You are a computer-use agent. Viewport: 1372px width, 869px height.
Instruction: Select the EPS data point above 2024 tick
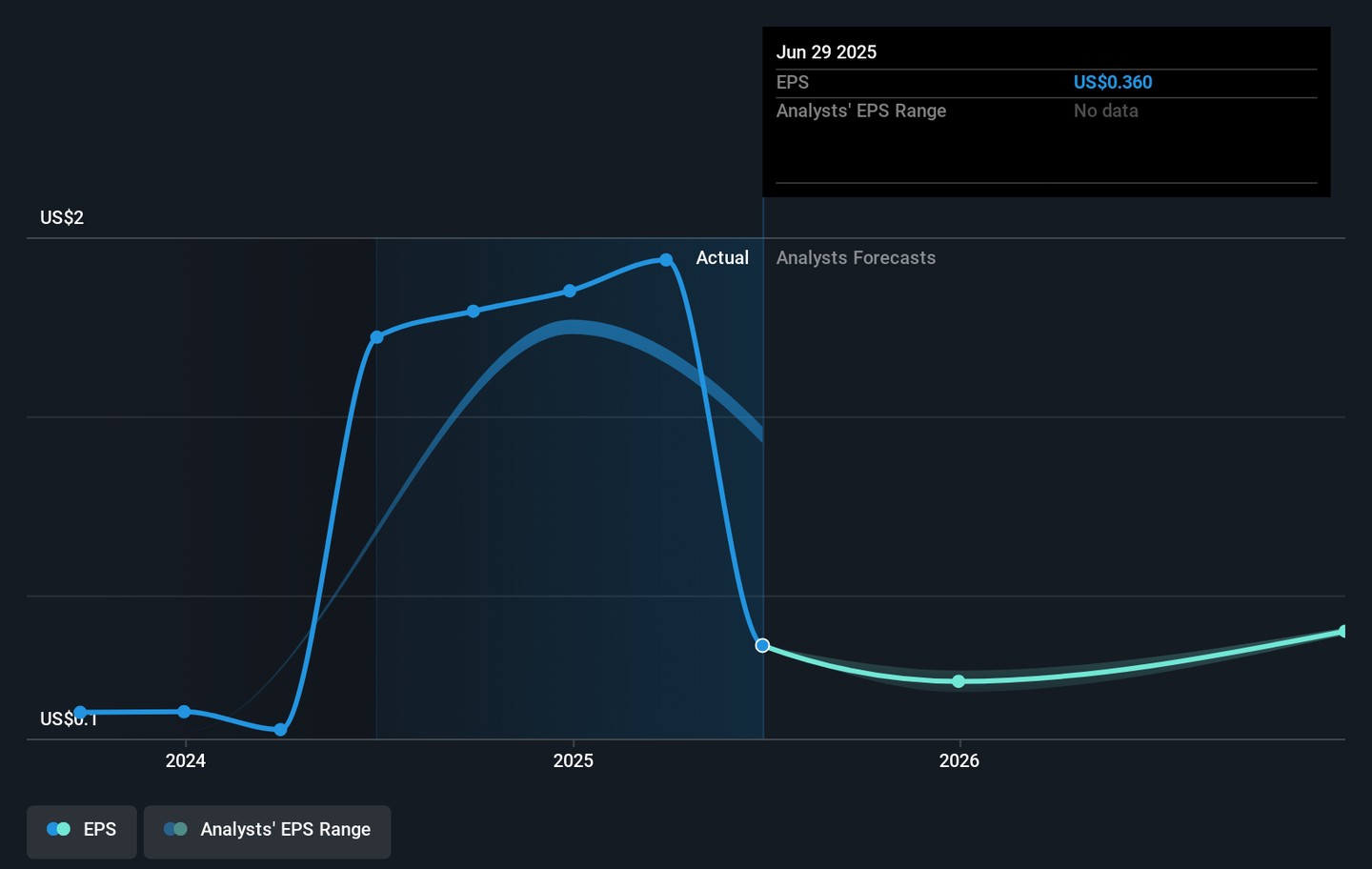click(x=184, y=712)
